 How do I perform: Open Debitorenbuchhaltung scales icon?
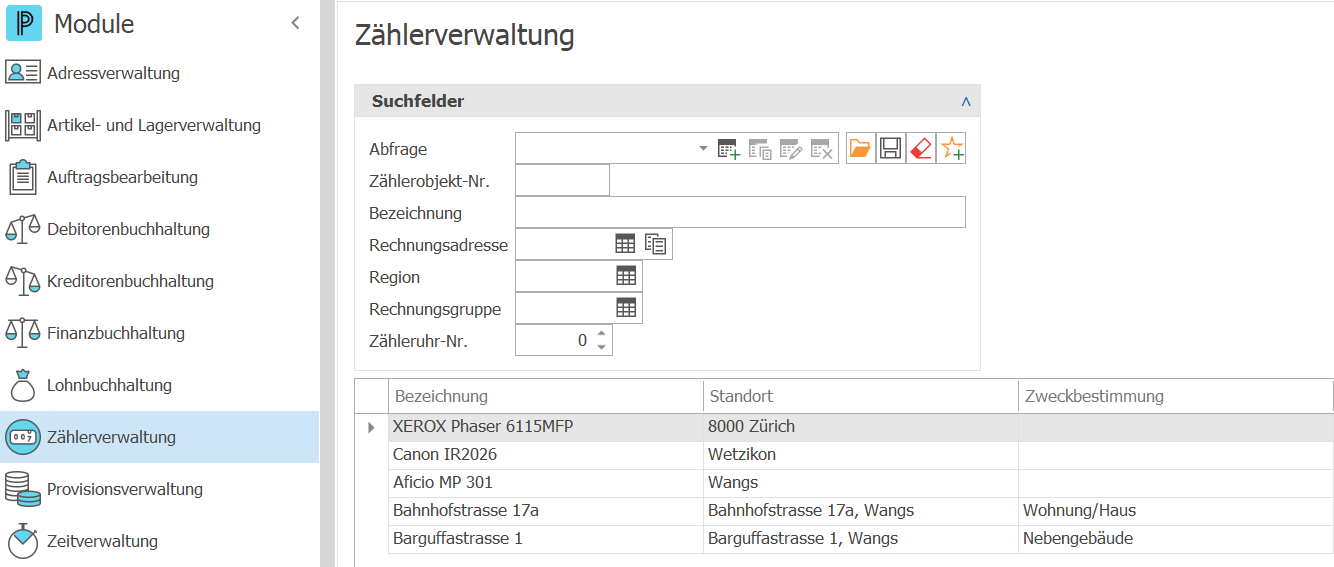(23, 229)
